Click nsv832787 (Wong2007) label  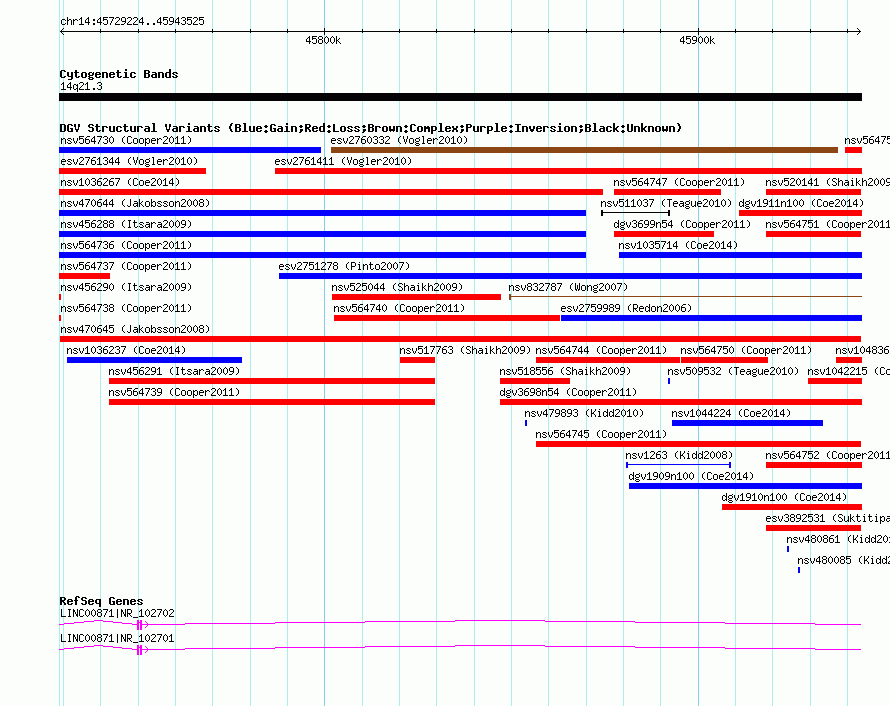tap(568, 287)
